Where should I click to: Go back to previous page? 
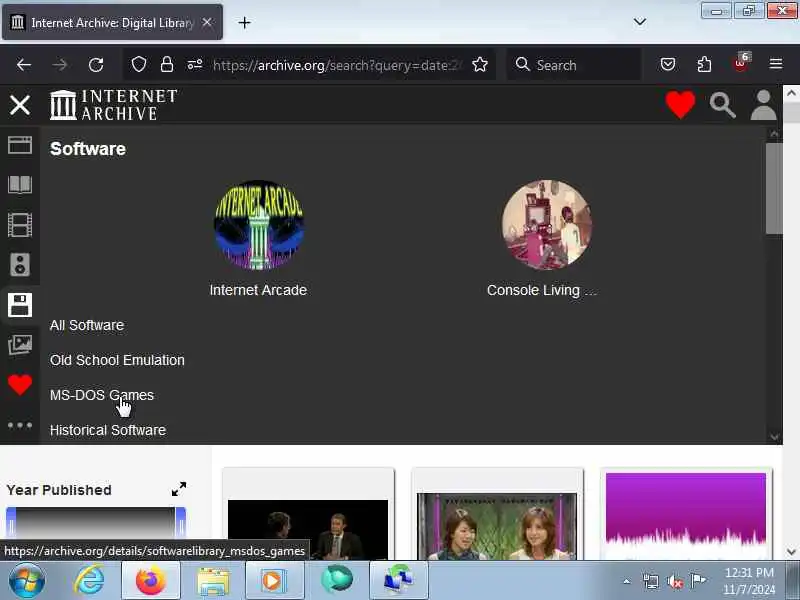pyautogui.click(x=24, y=65)
